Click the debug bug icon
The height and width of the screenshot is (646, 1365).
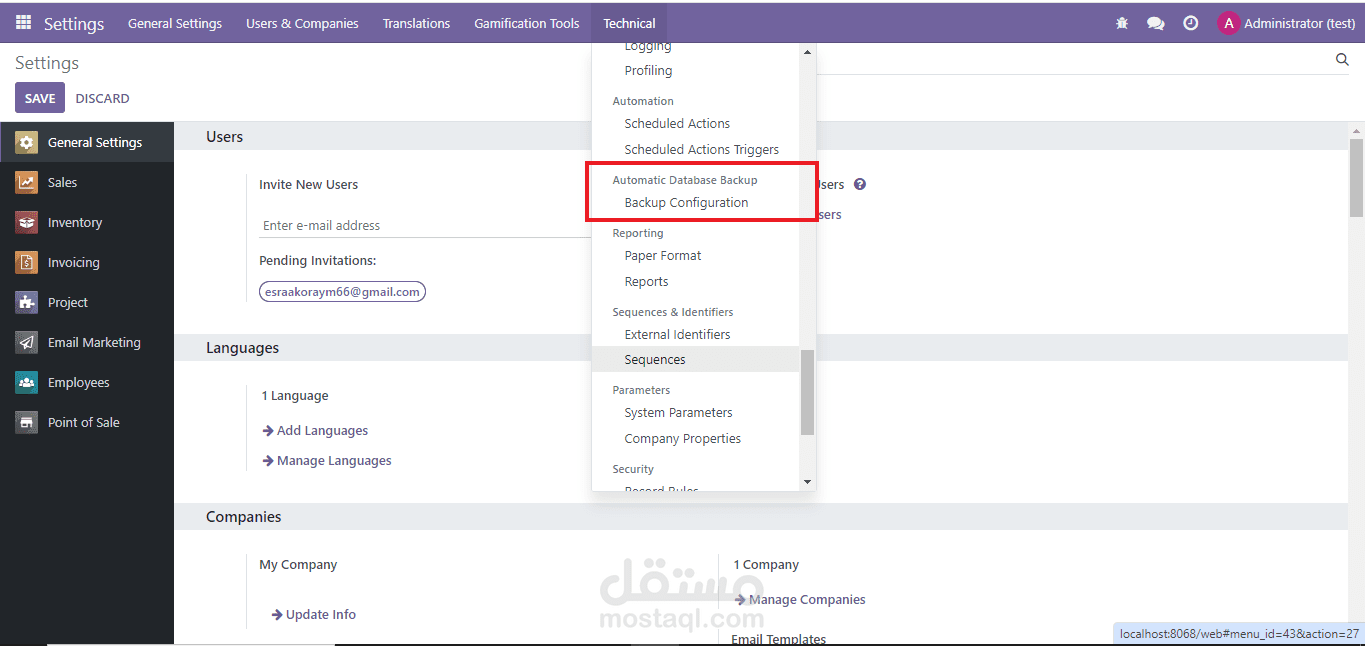[x=1122, y=23]
